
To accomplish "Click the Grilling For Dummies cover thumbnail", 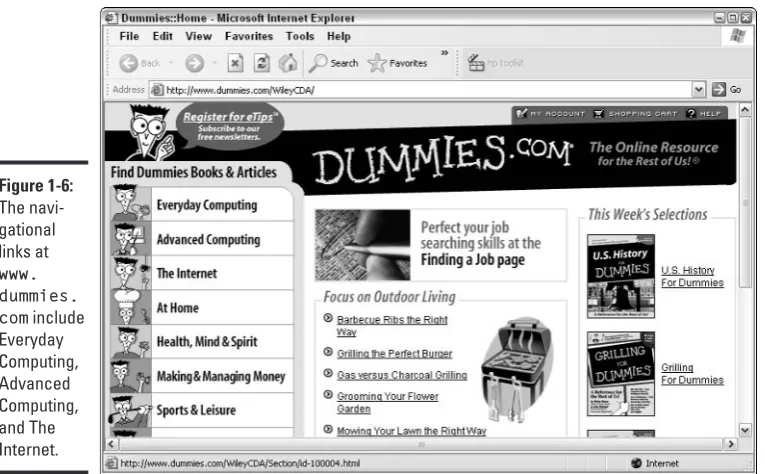I will tap(621, 374).
